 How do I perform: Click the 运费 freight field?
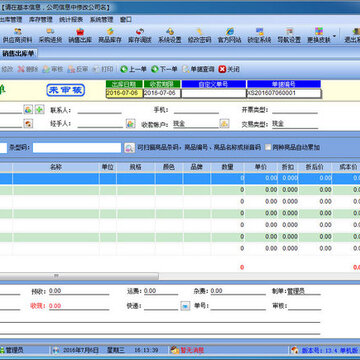(161, 291)
